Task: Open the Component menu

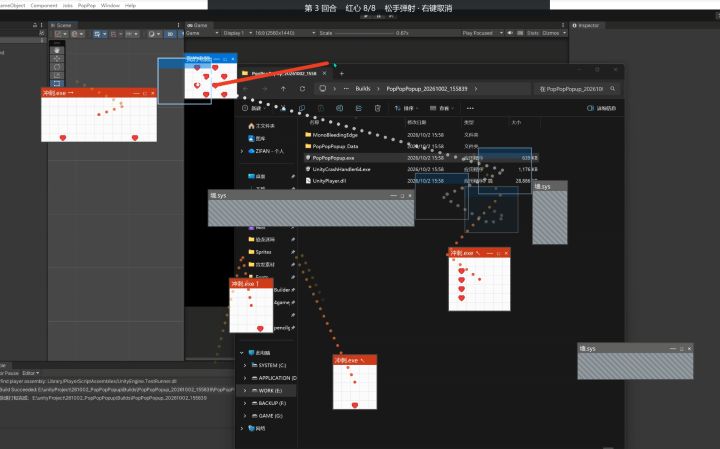Action: pos(44,6)
